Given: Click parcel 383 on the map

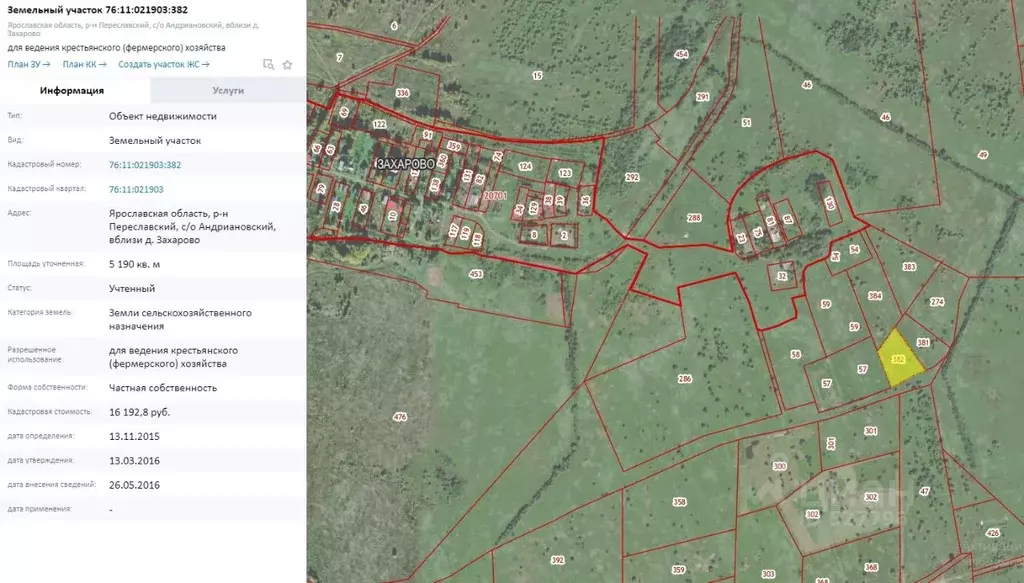Looking at the screenshot, I should pos(909,267).
